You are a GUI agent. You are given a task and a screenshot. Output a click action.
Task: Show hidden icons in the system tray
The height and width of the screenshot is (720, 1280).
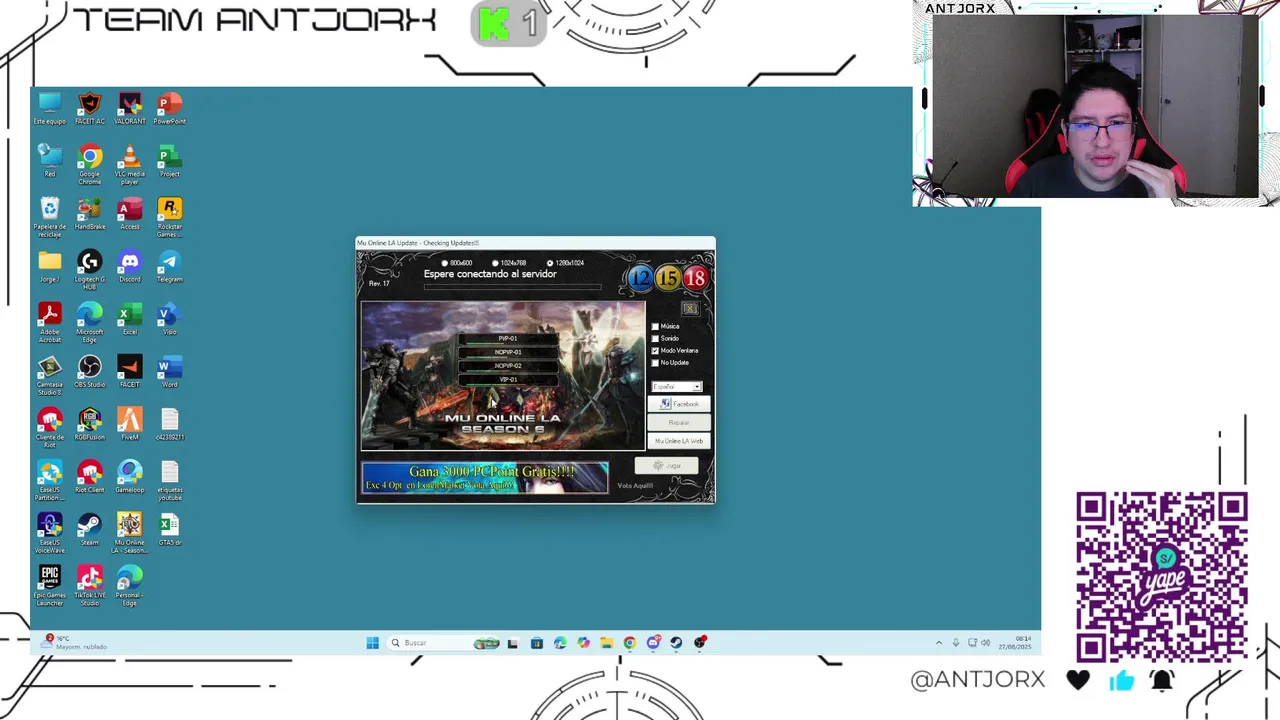point(938,643)
